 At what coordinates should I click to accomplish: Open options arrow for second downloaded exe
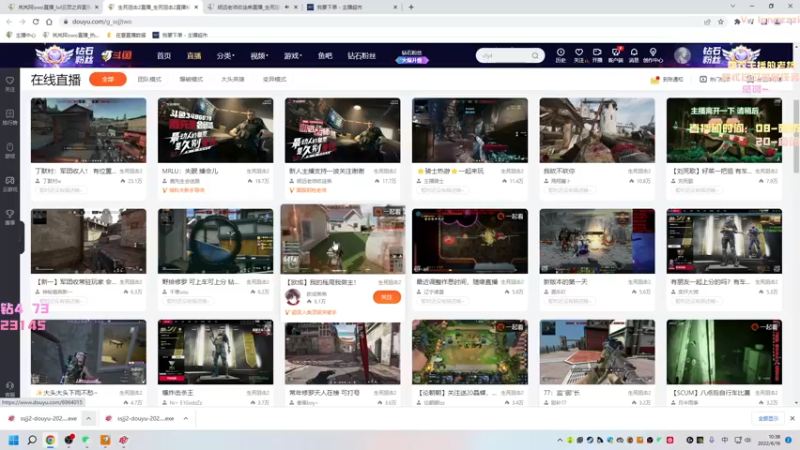coord(186,418)
